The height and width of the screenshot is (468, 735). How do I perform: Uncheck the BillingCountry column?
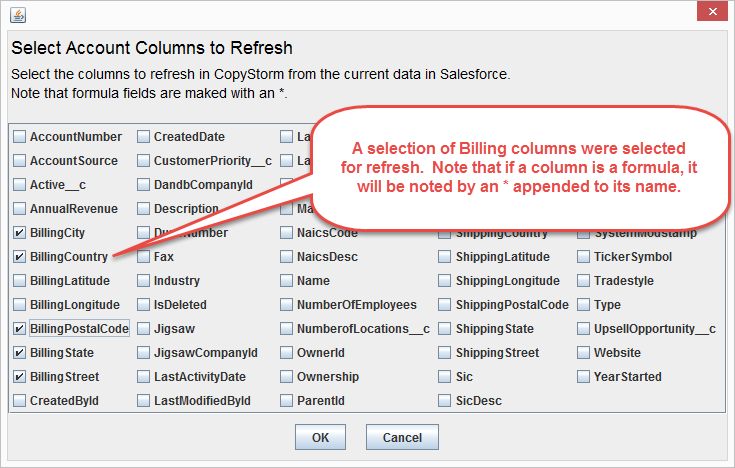(x=19, y=257)
